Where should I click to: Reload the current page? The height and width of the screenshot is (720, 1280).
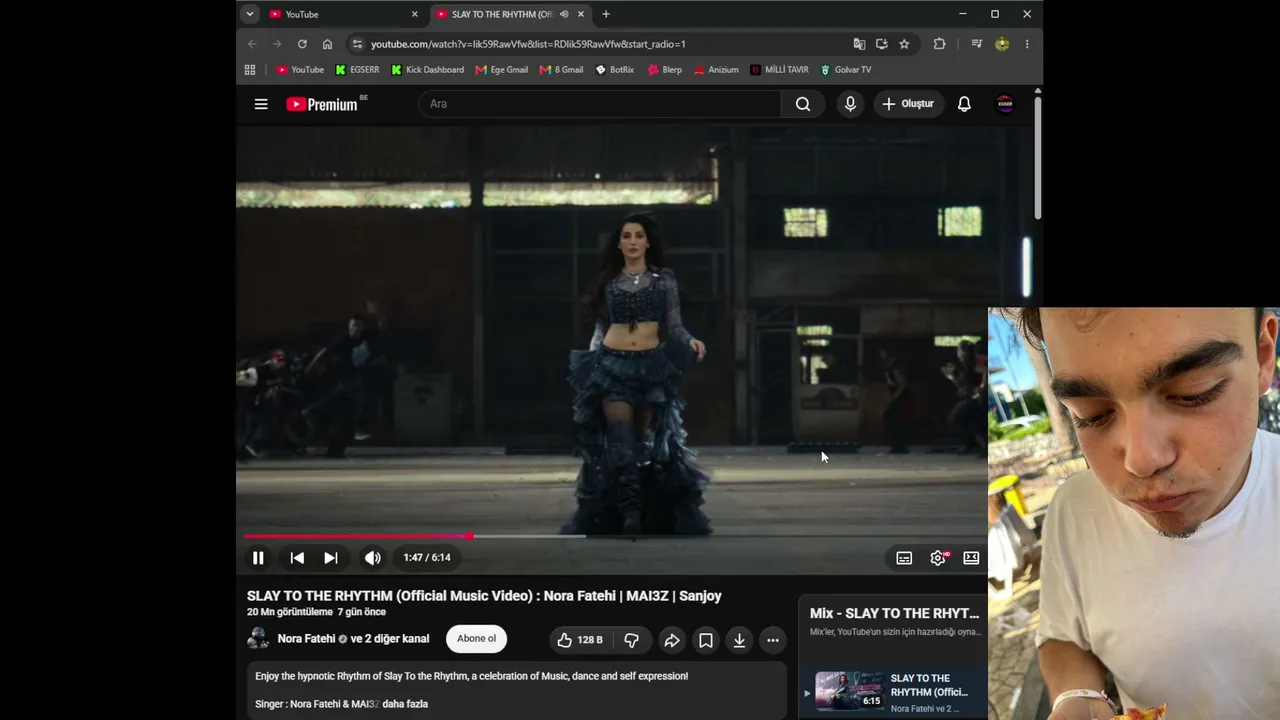(x=302, y=44)
